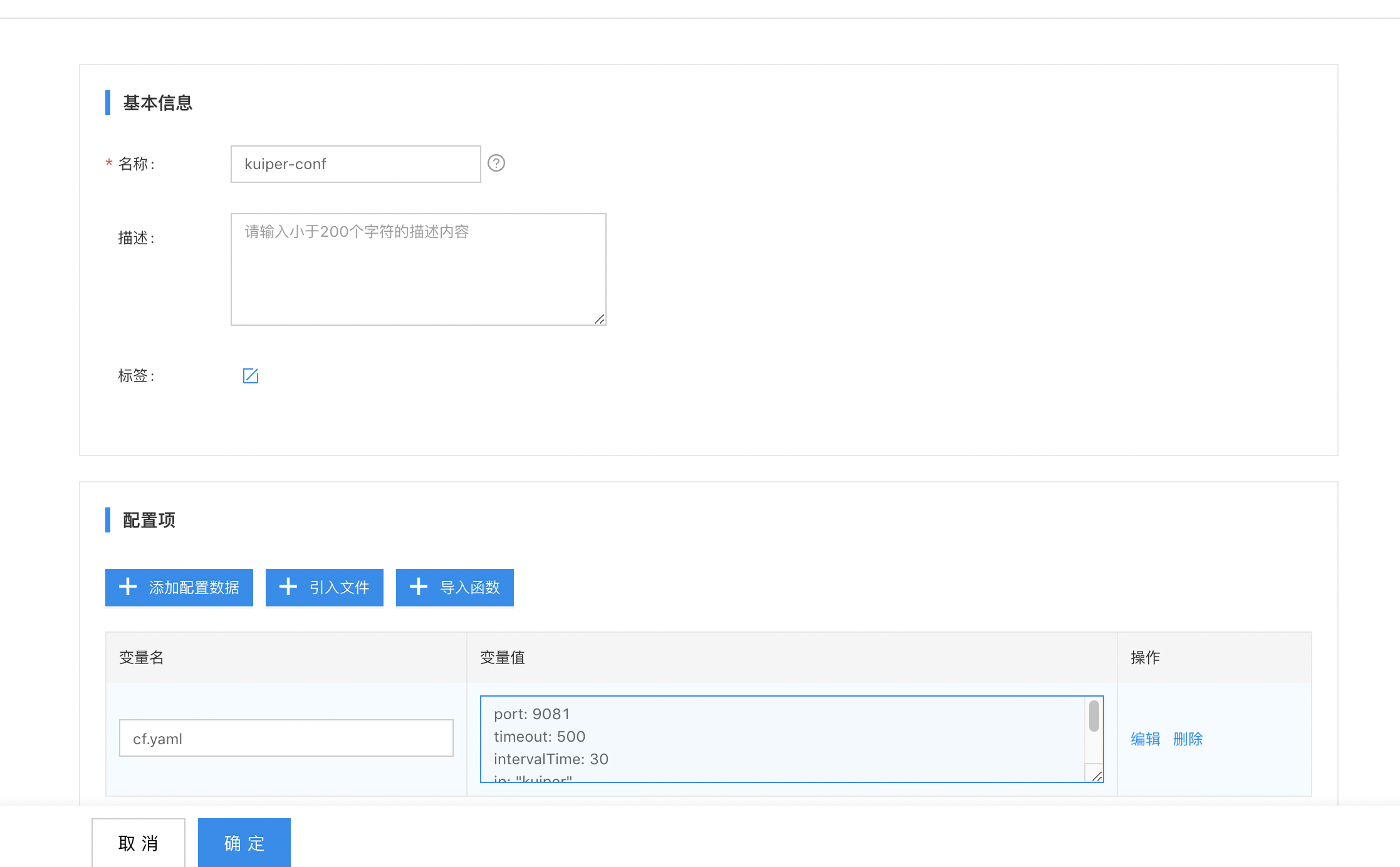
Task: Click the 导入函数 button
Action: (x=455, y=588)
